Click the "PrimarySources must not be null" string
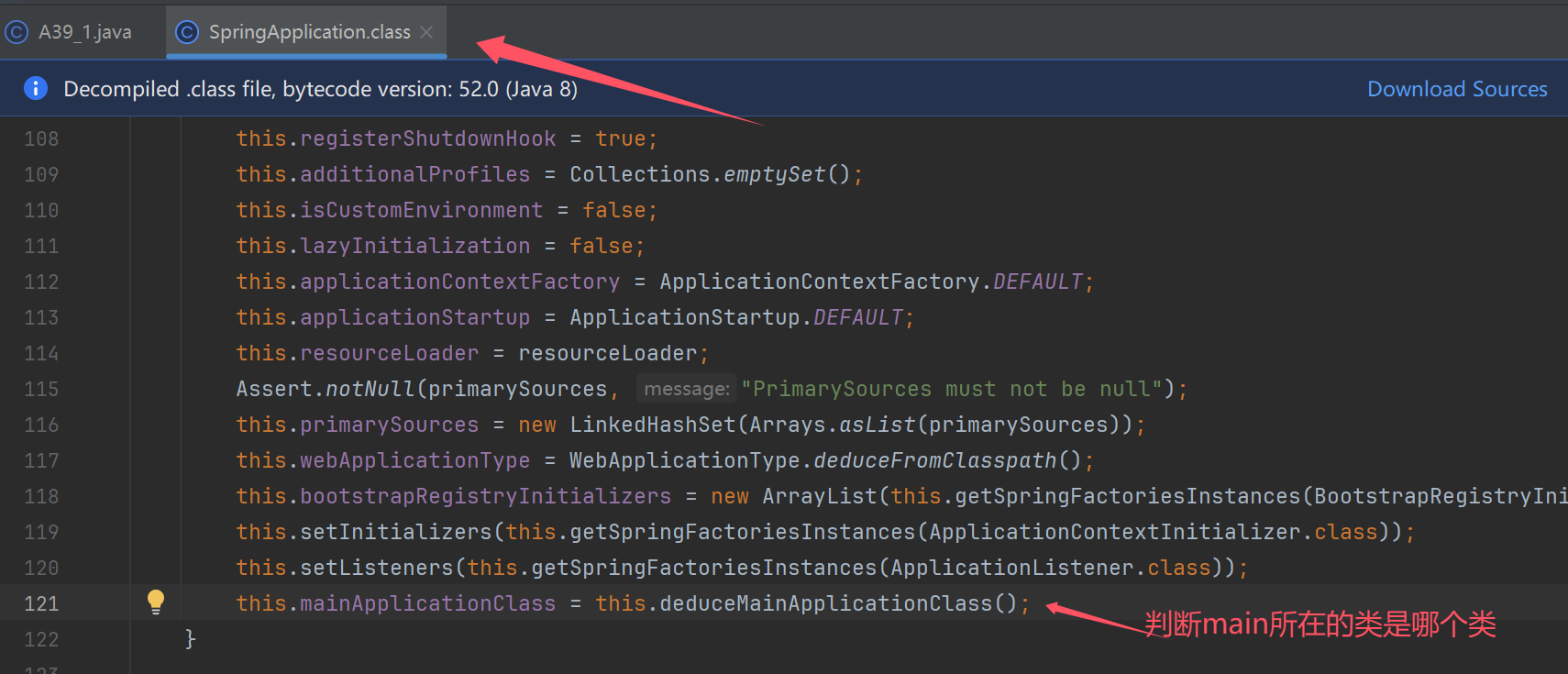The height and width of the screenshot is (674, 1568). (952, 389)
